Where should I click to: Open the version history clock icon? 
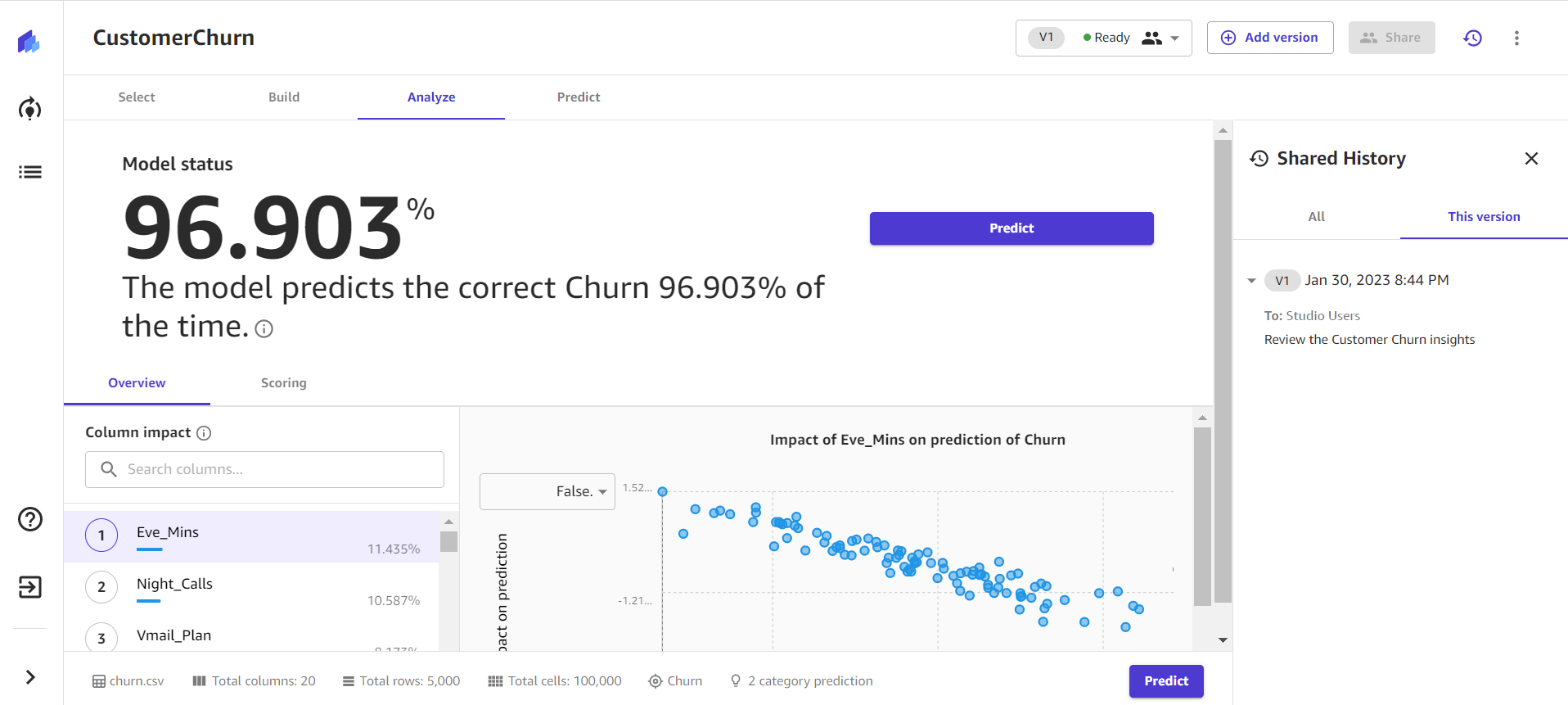pos(1472,38)
